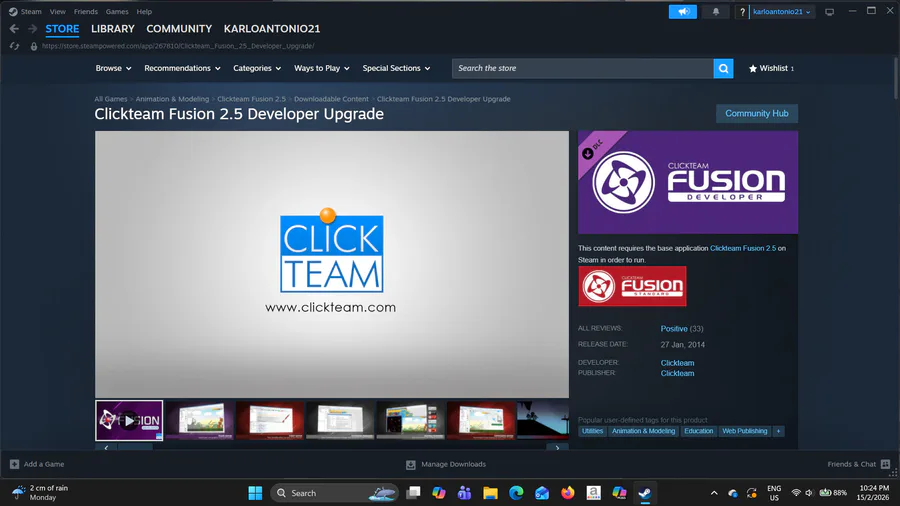Open the View menu
Image resolution: width=900 pixels, height=506 pixels.
(x=57, y=11)
